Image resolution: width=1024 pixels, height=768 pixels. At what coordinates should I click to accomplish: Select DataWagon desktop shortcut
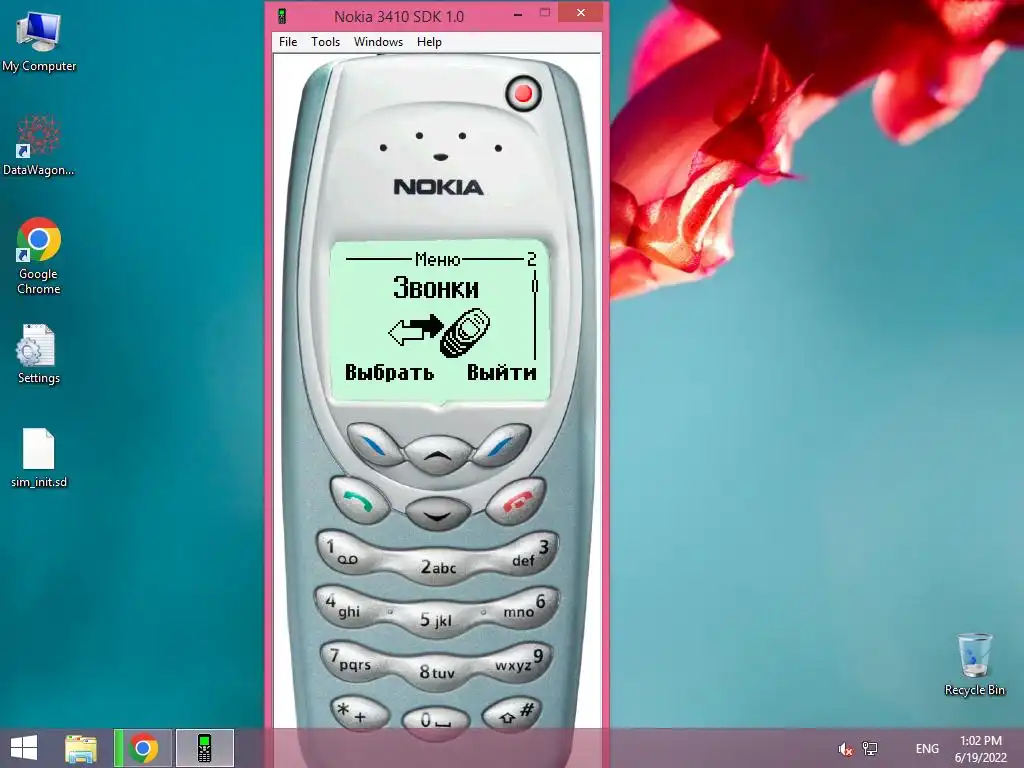tap(39, 145)
